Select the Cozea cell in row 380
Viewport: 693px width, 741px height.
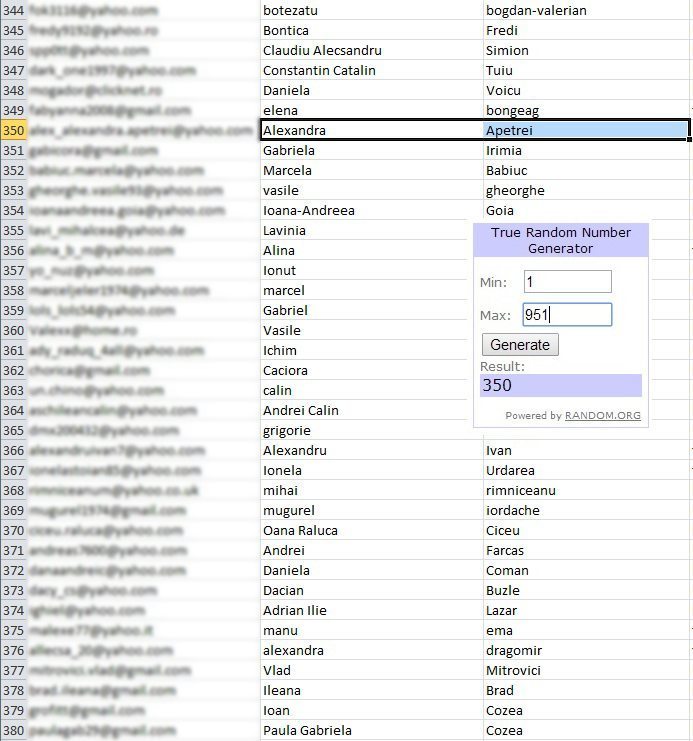[x=586, y=731]
